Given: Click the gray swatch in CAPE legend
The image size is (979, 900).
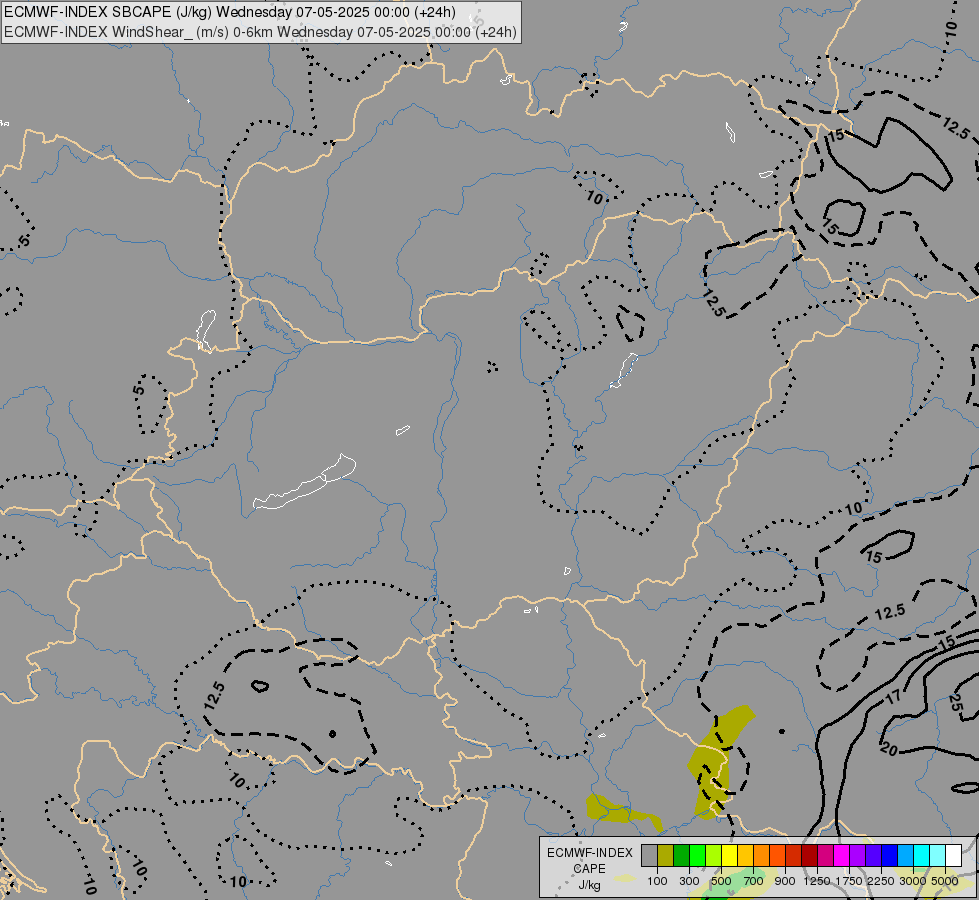Looking at the screenshot, I should click(649, 855).
